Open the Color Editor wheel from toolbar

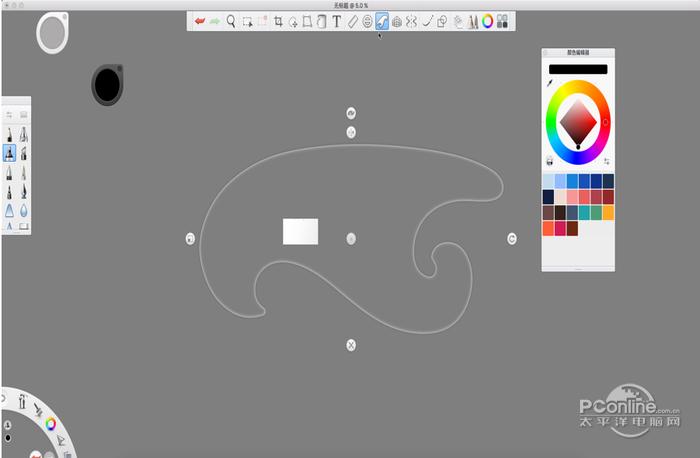point(488,21)
